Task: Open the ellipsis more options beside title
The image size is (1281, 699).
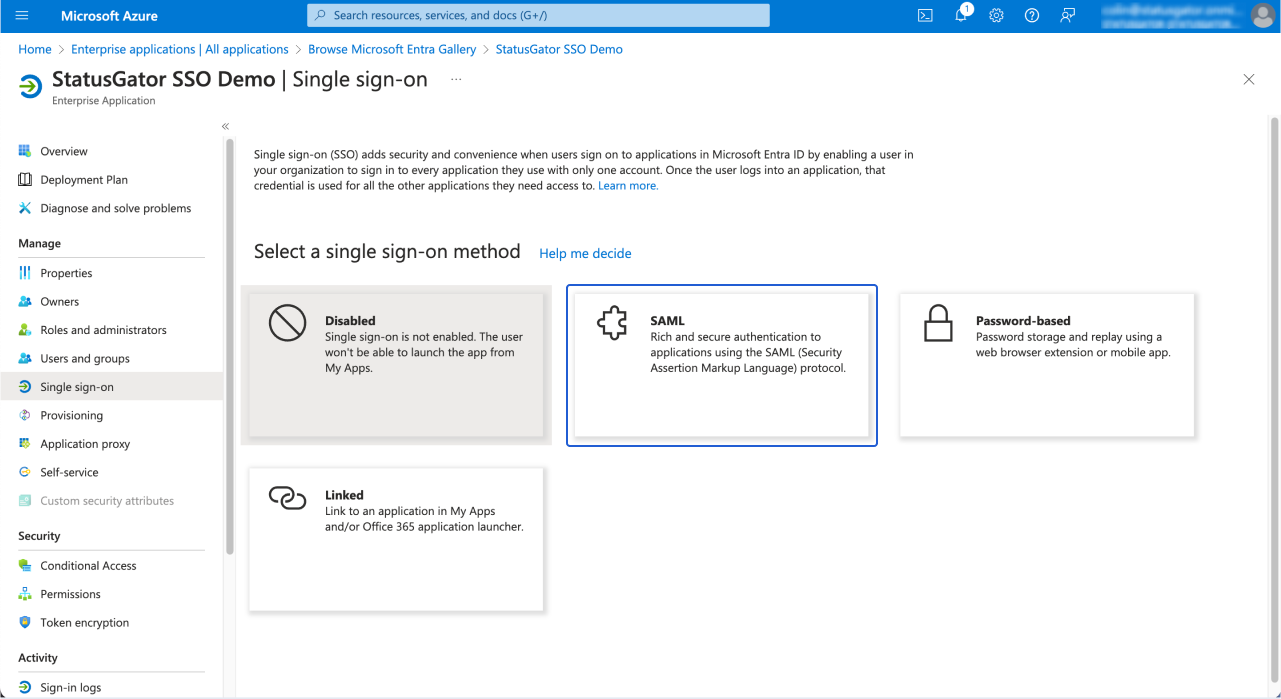Action: (x=456, y=79)
